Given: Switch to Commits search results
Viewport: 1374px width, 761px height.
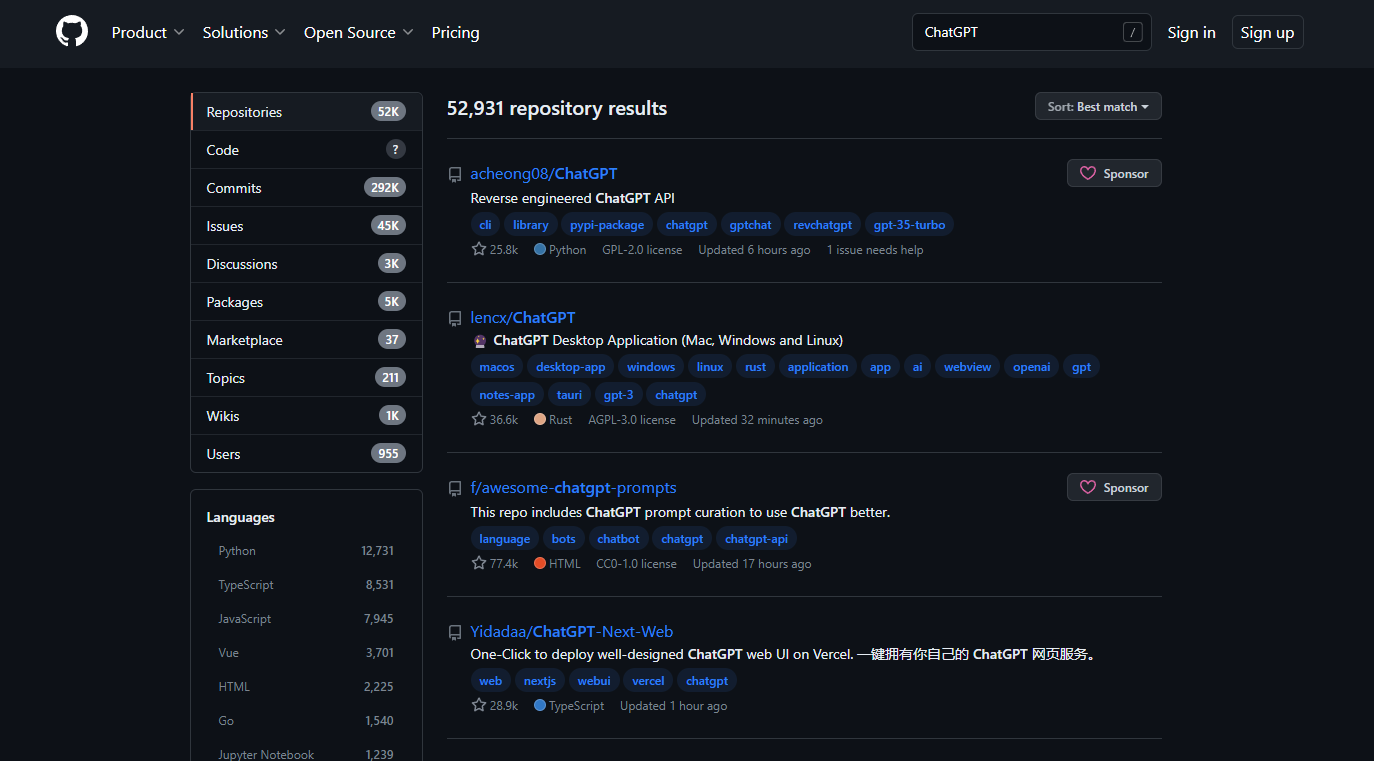Looking at the screenshot, I should coord(306,188).
